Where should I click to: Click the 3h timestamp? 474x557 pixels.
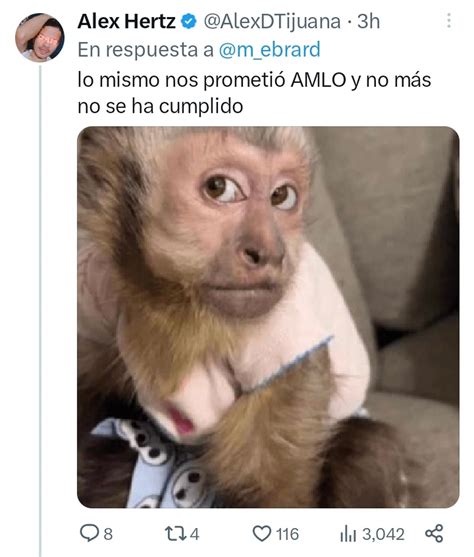click(368, 21)
